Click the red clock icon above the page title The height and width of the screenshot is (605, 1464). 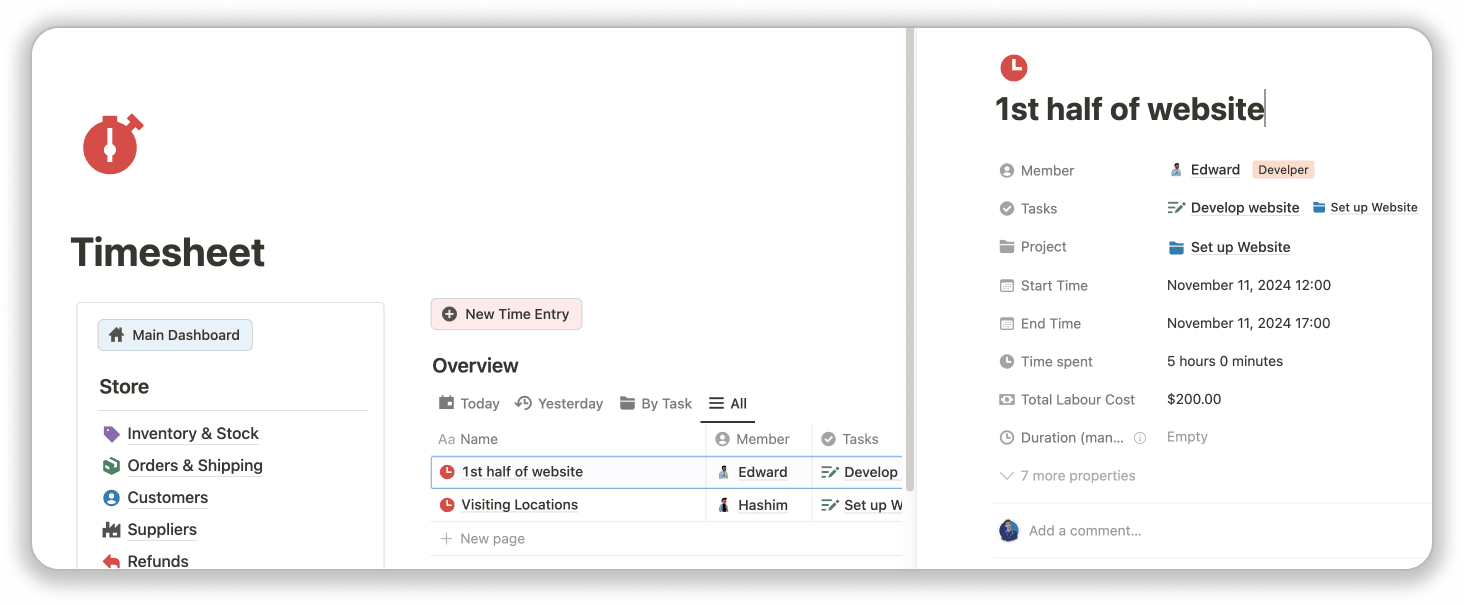[x=1014, y=68]
